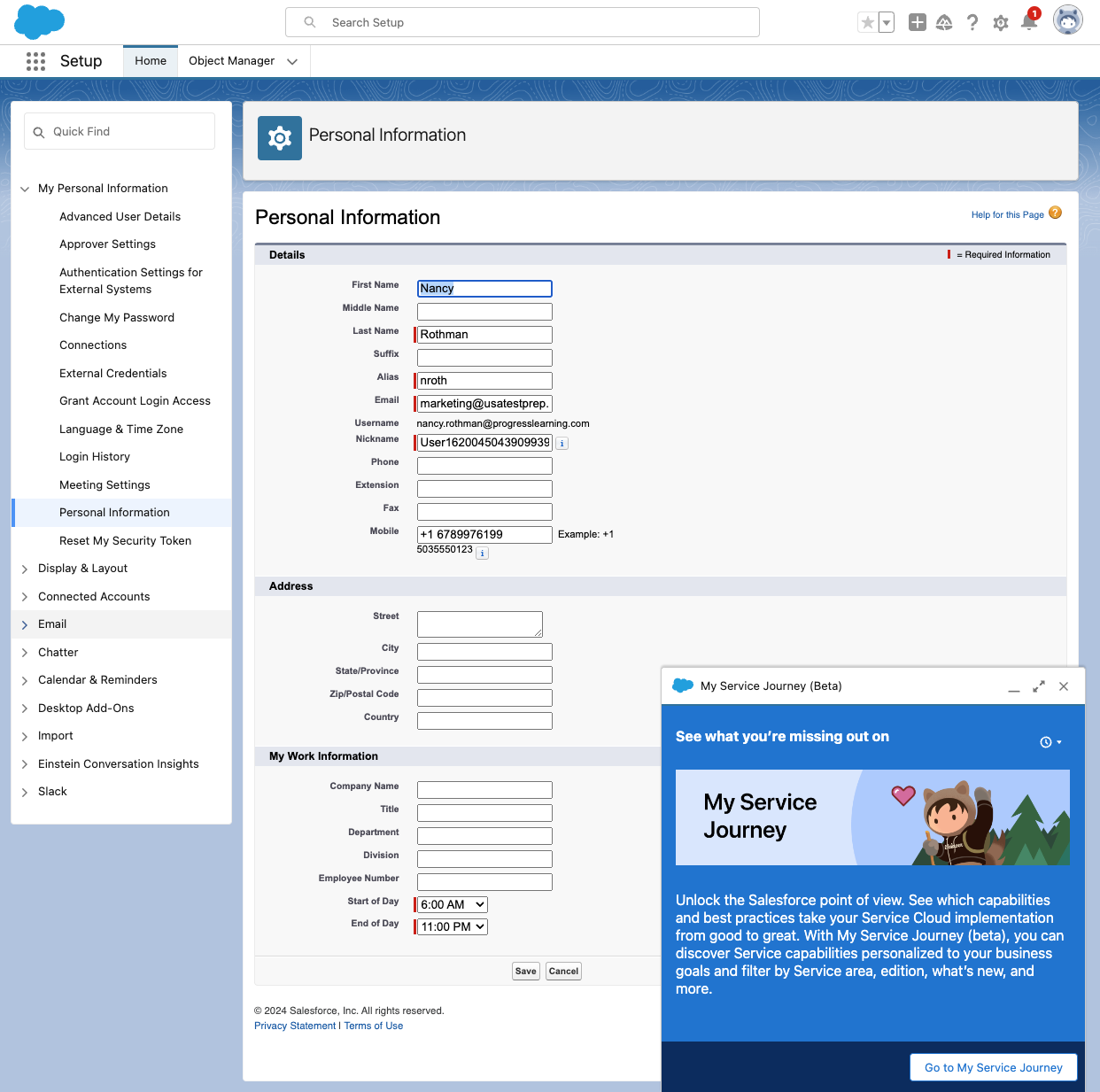The image size is (1100, 1092).
Task: Expand the Import section
Action: coord(25,736)
